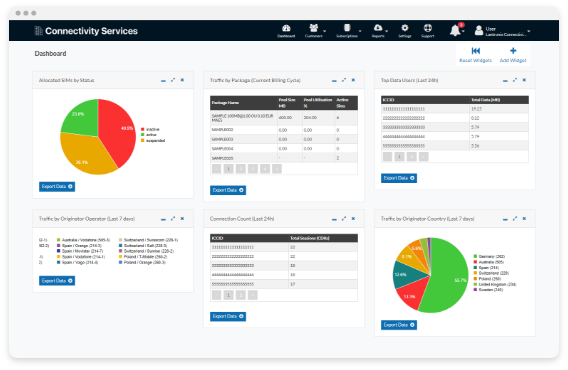Image resolution: width=568 pixels, height=370 pixels.
Task: Export data from Traffic by Originator Operator
Action: (x=57, y=281)
